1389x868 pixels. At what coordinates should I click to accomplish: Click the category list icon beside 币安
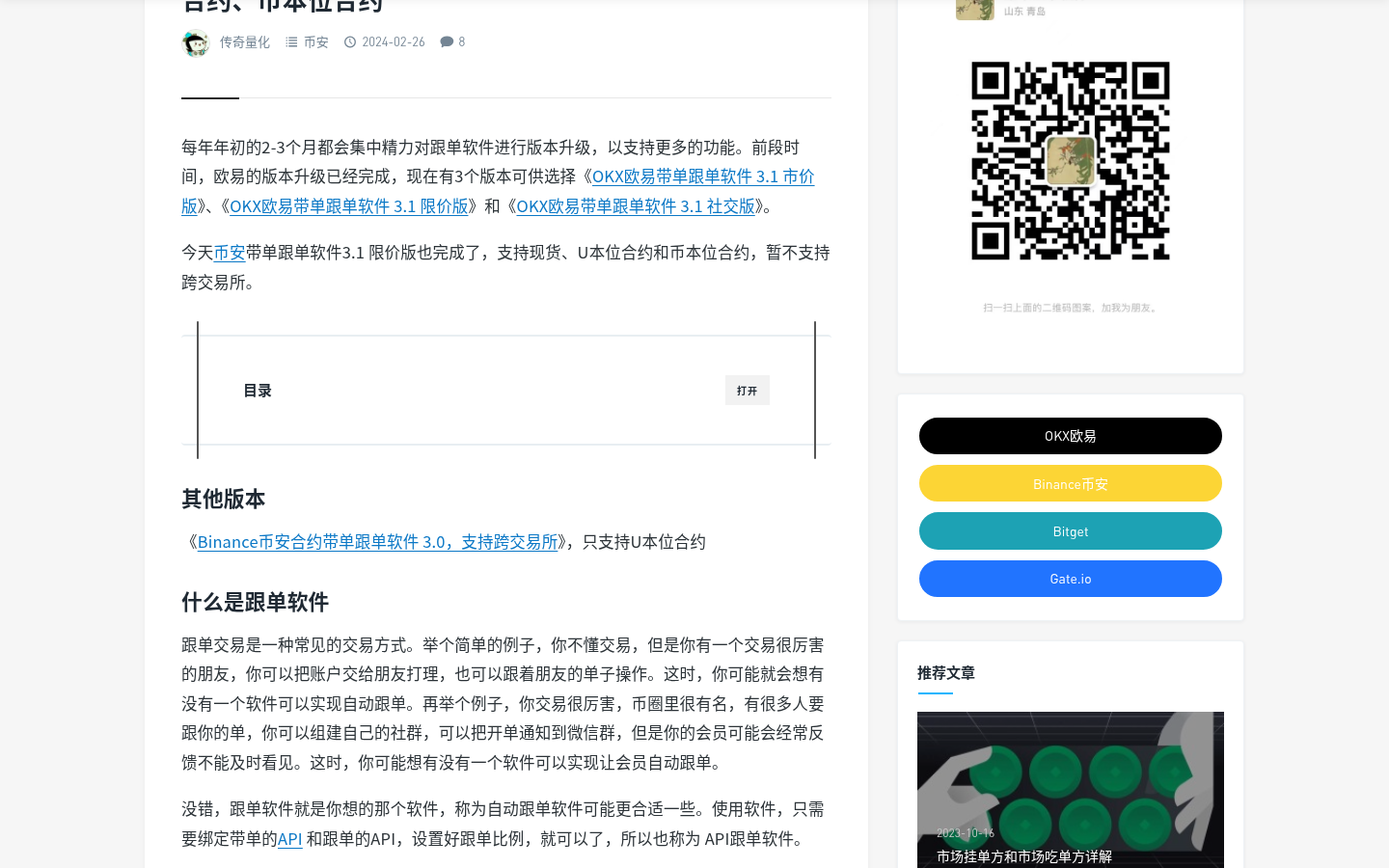point(291,42)
